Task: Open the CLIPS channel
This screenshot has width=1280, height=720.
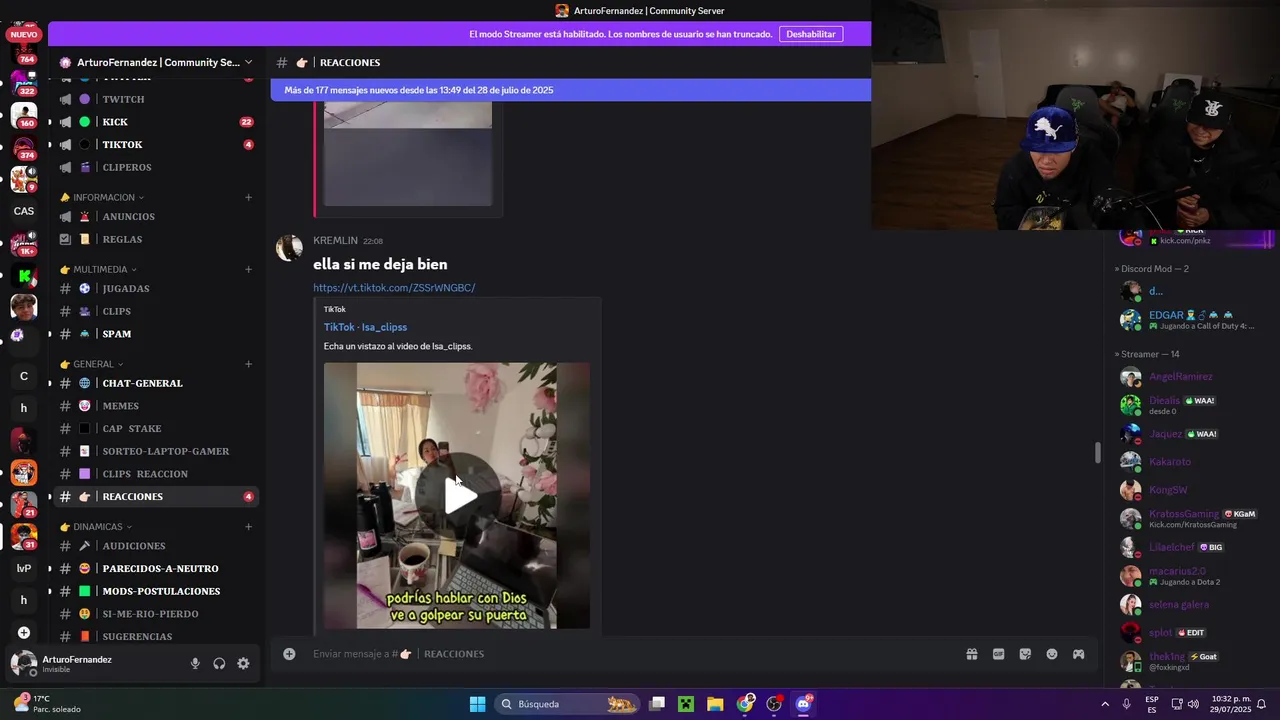Action: (156, 311)
